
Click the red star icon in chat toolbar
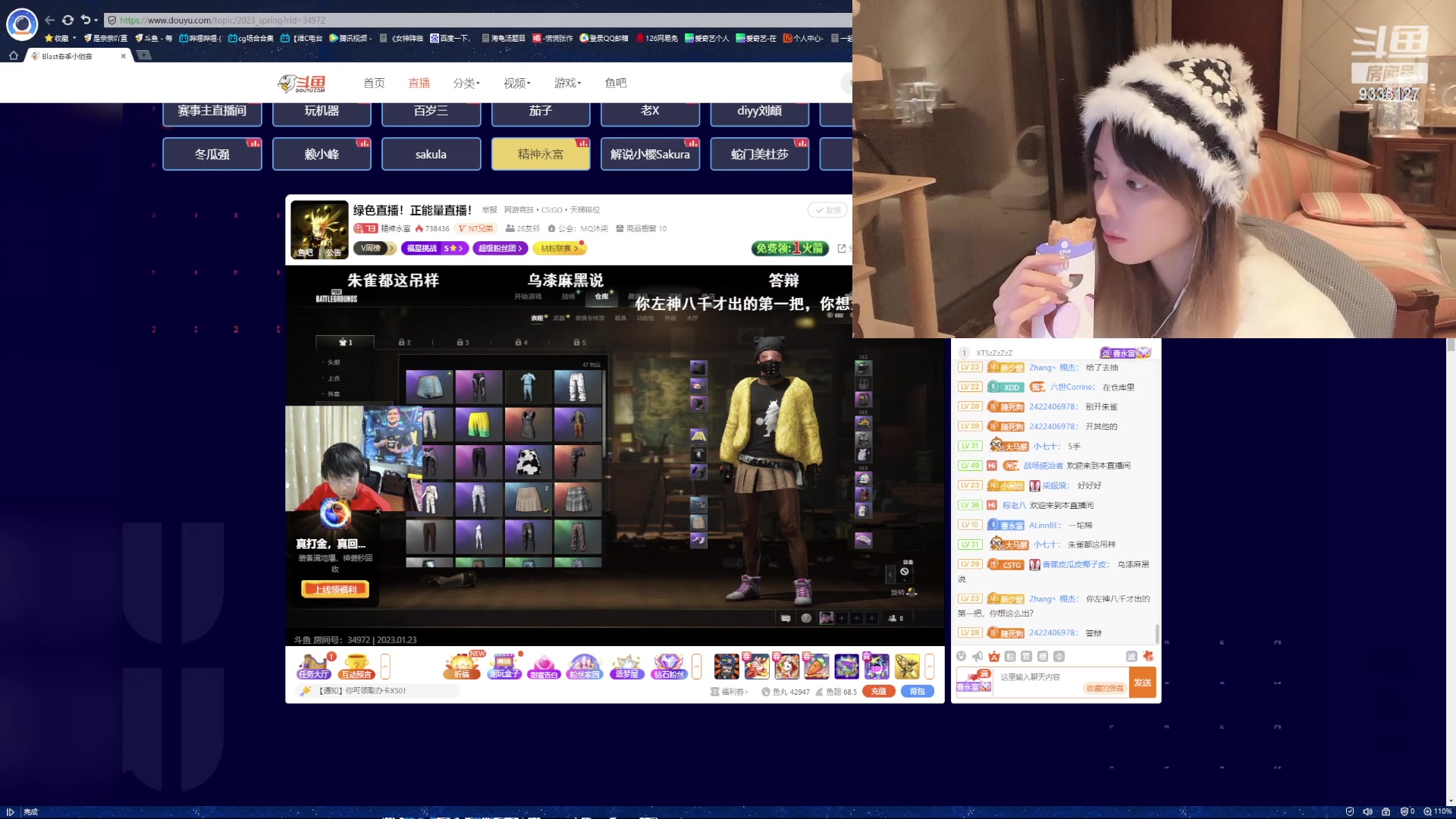[1148, 656]
